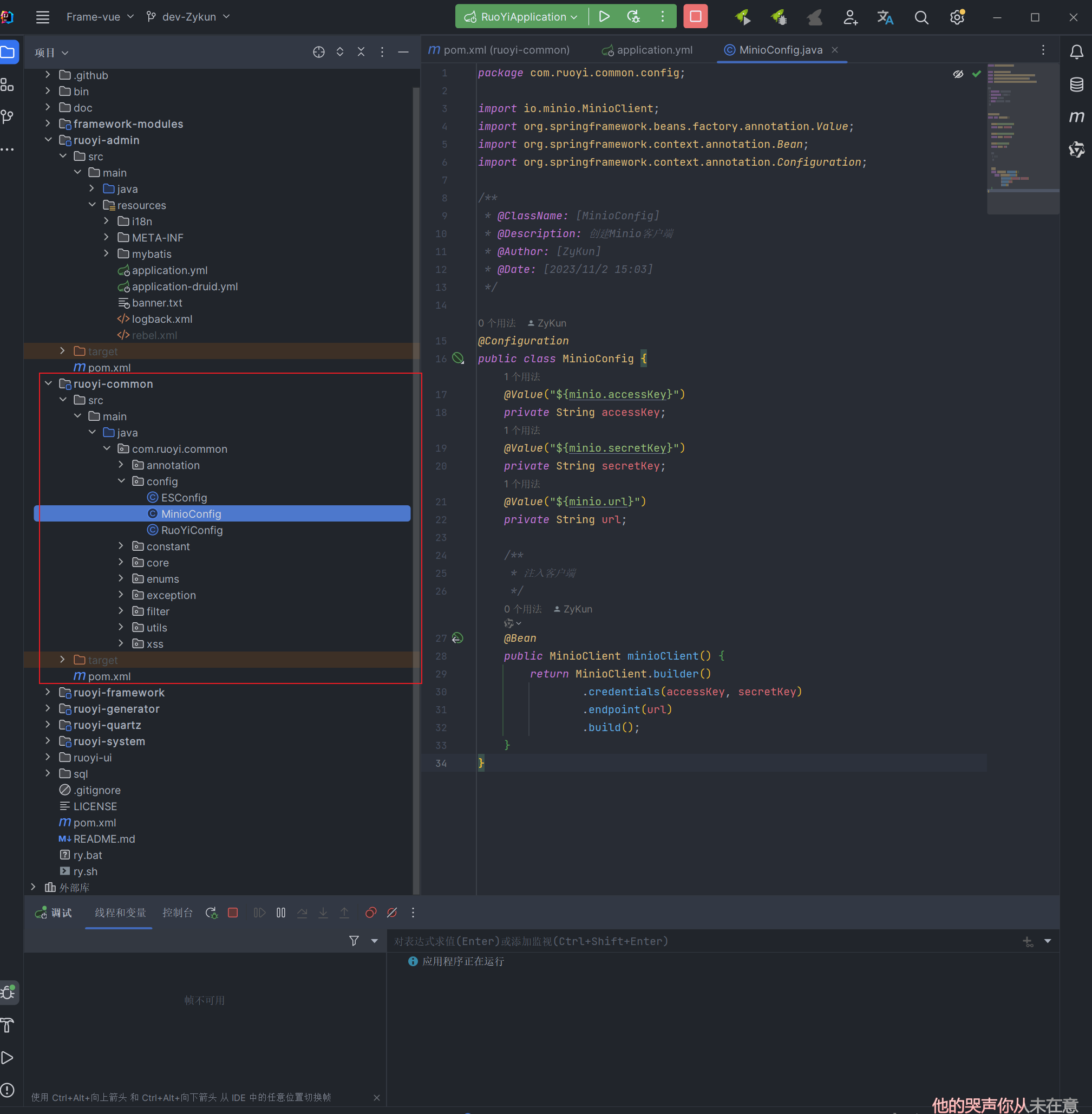This screenshot has height=1114, width=1092.
Task: Switch to application.yml editor tab
Action: coord(647,50)
